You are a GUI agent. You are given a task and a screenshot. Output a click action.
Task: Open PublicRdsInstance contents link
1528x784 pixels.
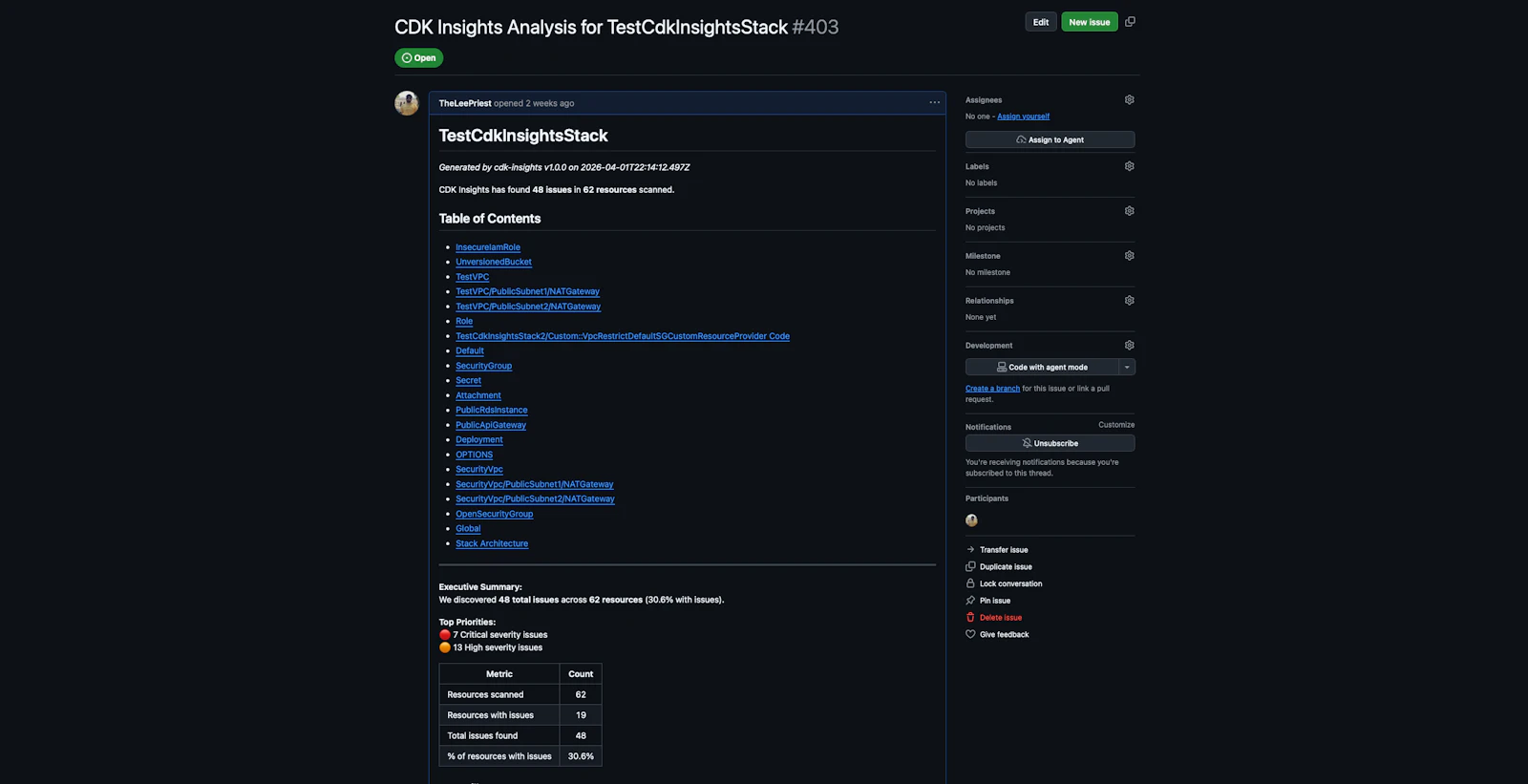coord(492,411)
